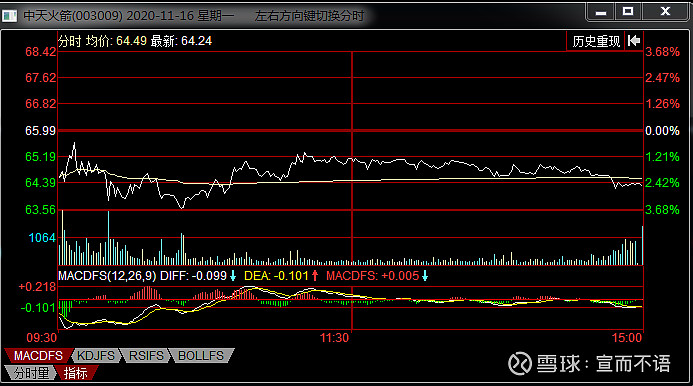Close the chart window
Screen dimensions: 693x386
tap(665, 11)
